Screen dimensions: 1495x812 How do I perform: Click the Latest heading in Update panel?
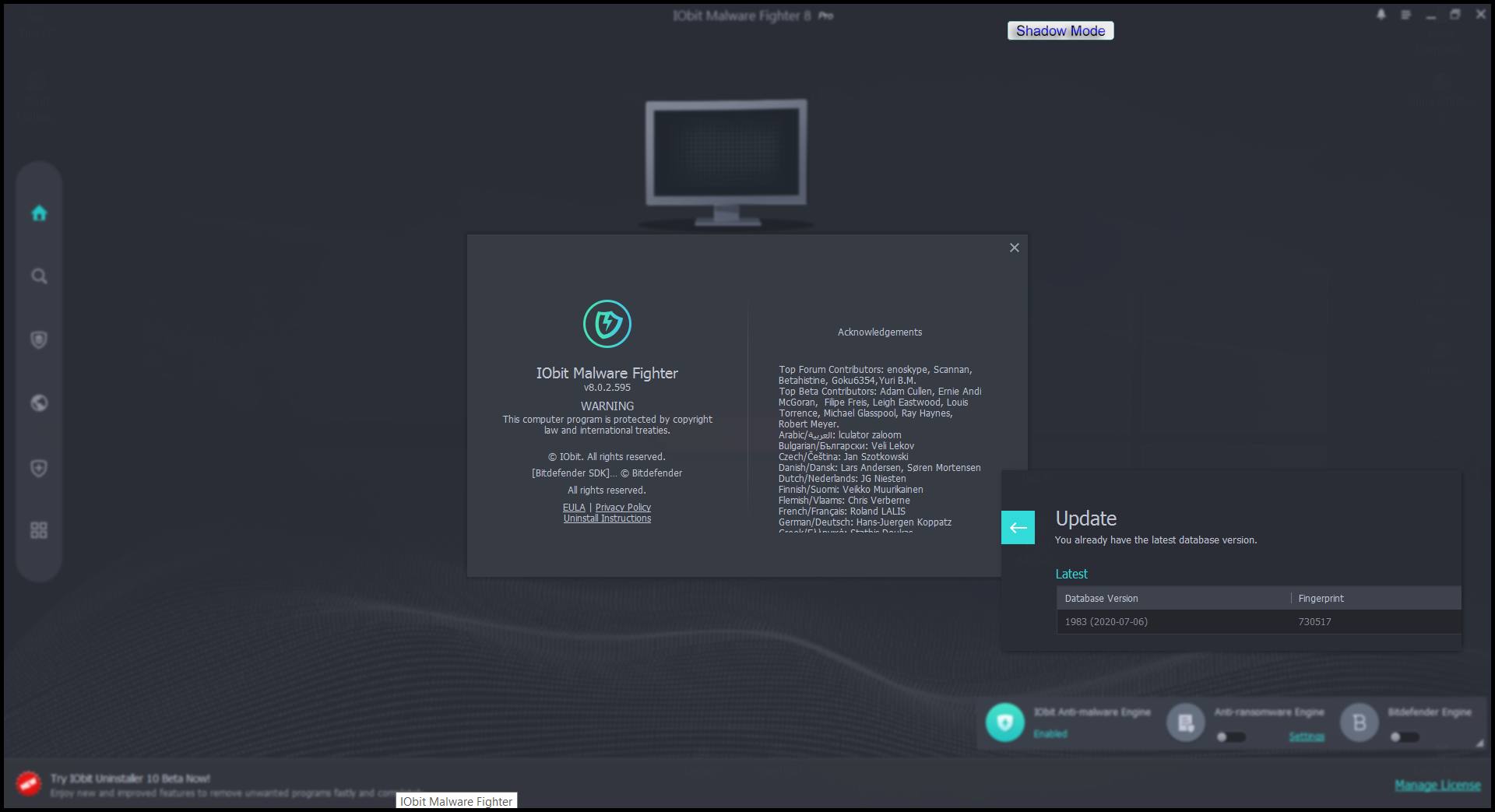[1071, 574]
